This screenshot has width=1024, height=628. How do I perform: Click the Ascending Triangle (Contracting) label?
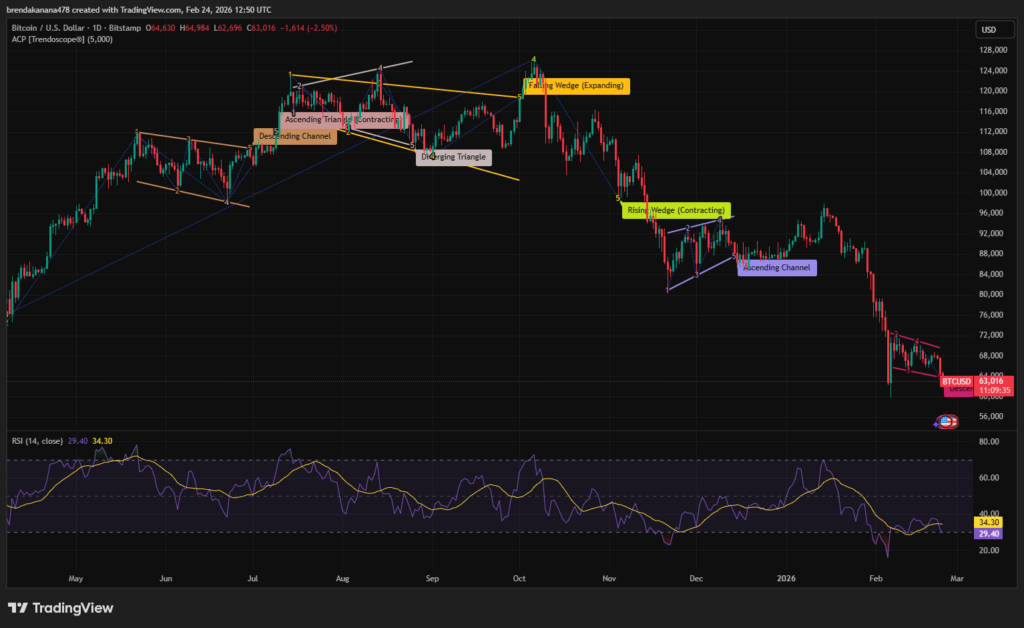344,119
